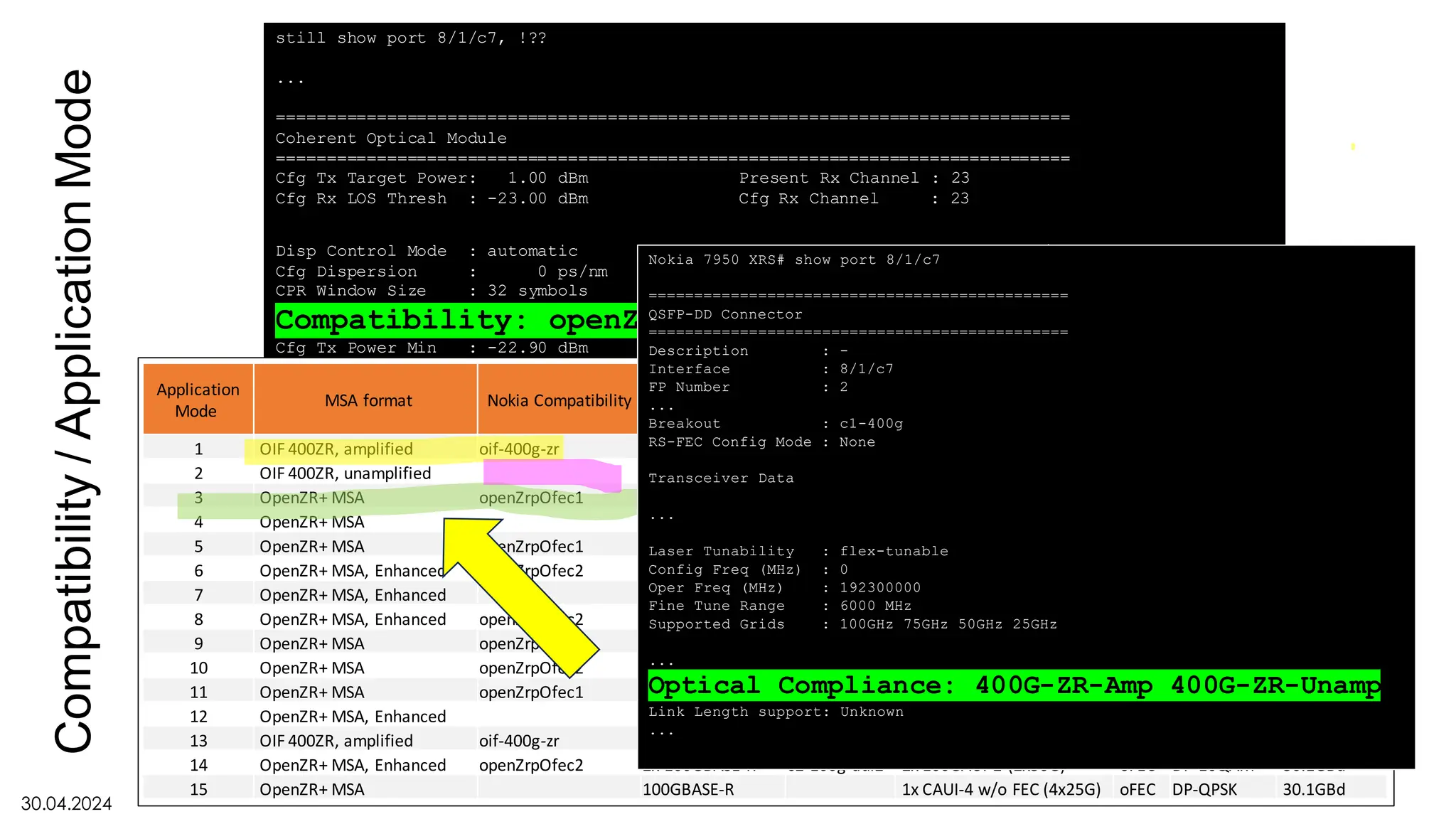Click the openZrpOfec1 cell in row 3
Viewport: 1456px width, 819px height.
pos(530,498)
